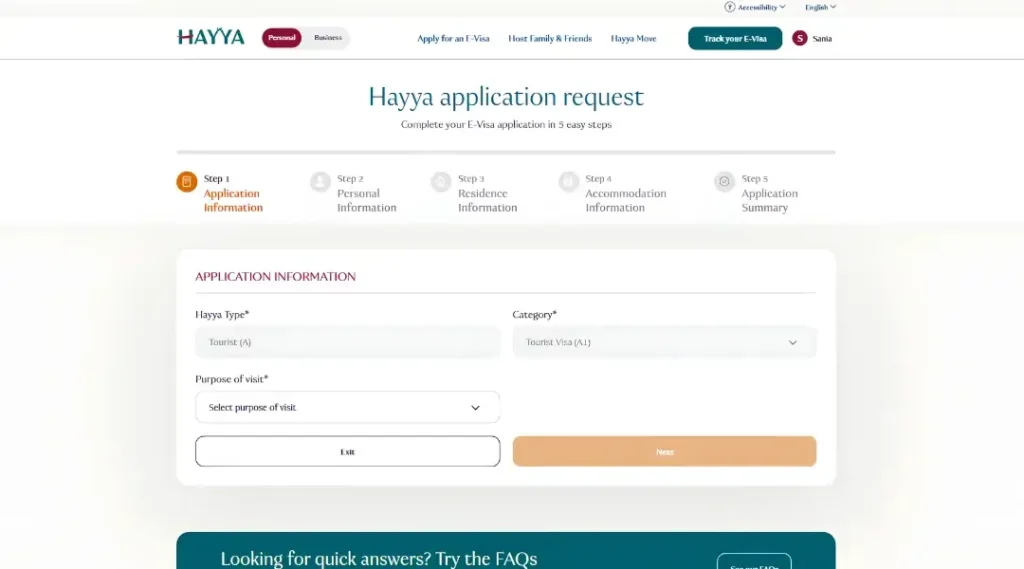Open the English language dropdown
Viewport: 1024px width, 569px height.
820,7
